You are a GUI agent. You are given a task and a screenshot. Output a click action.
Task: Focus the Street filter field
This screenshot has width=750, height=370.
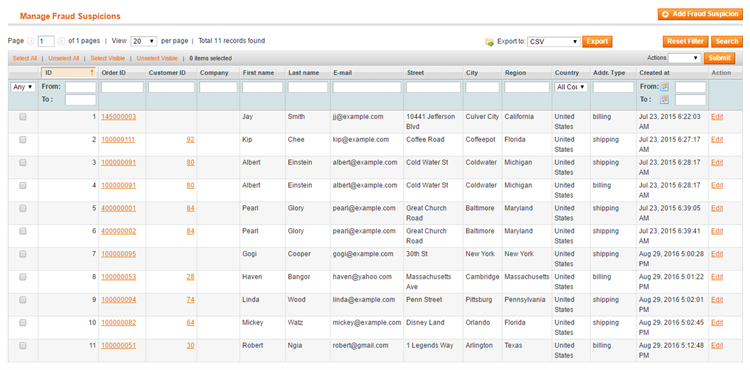(433, 87)
